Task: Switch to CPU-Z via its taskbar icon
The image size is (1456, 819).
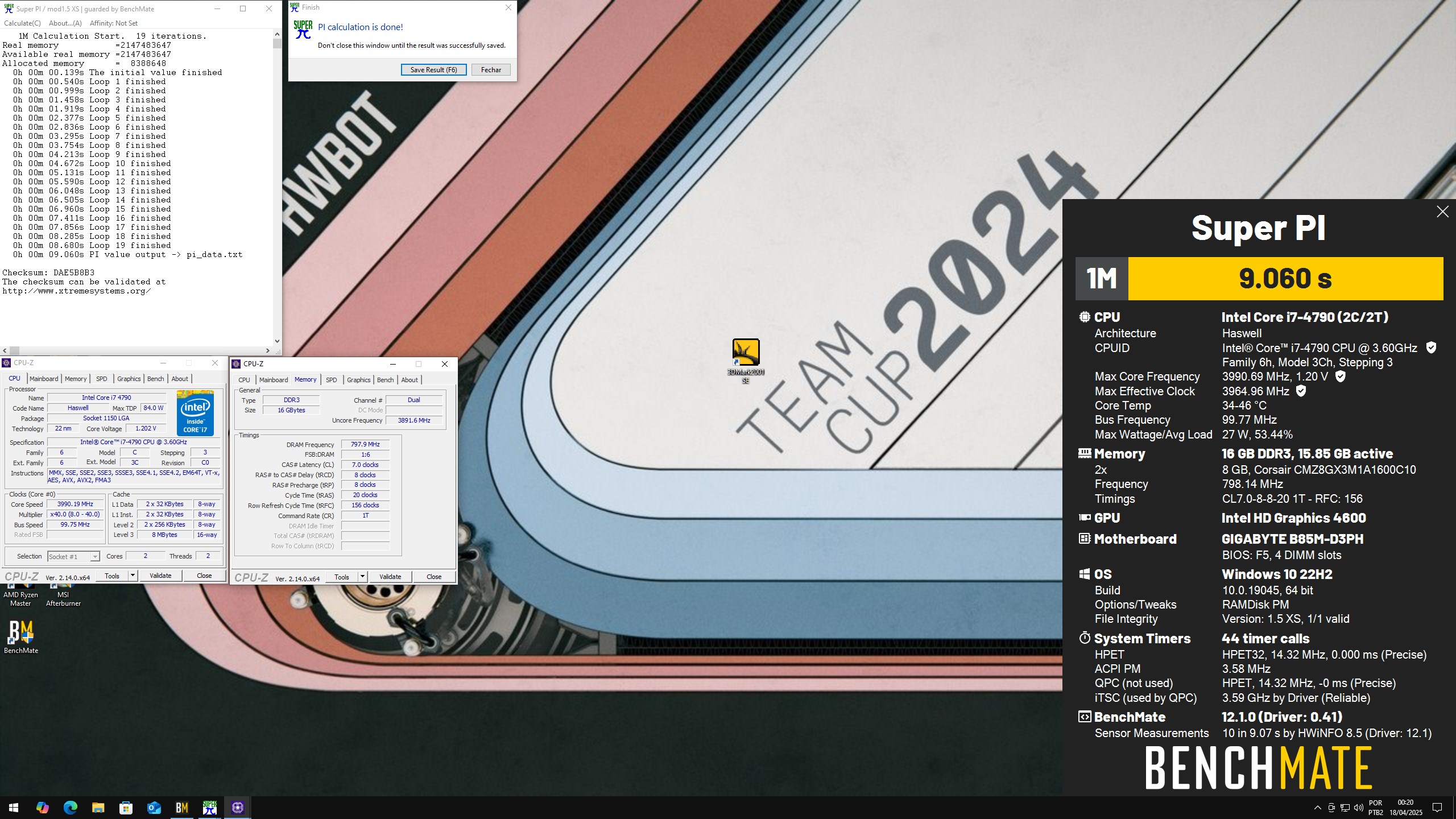Action: 237,807
